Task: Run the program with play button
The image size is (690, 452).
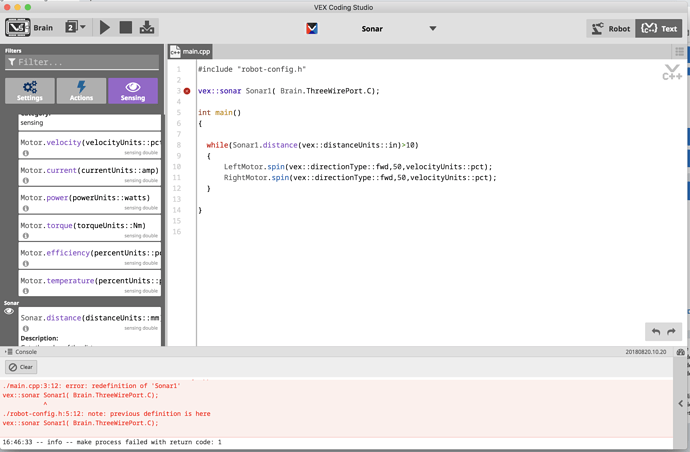Action: tap(105, 27)
